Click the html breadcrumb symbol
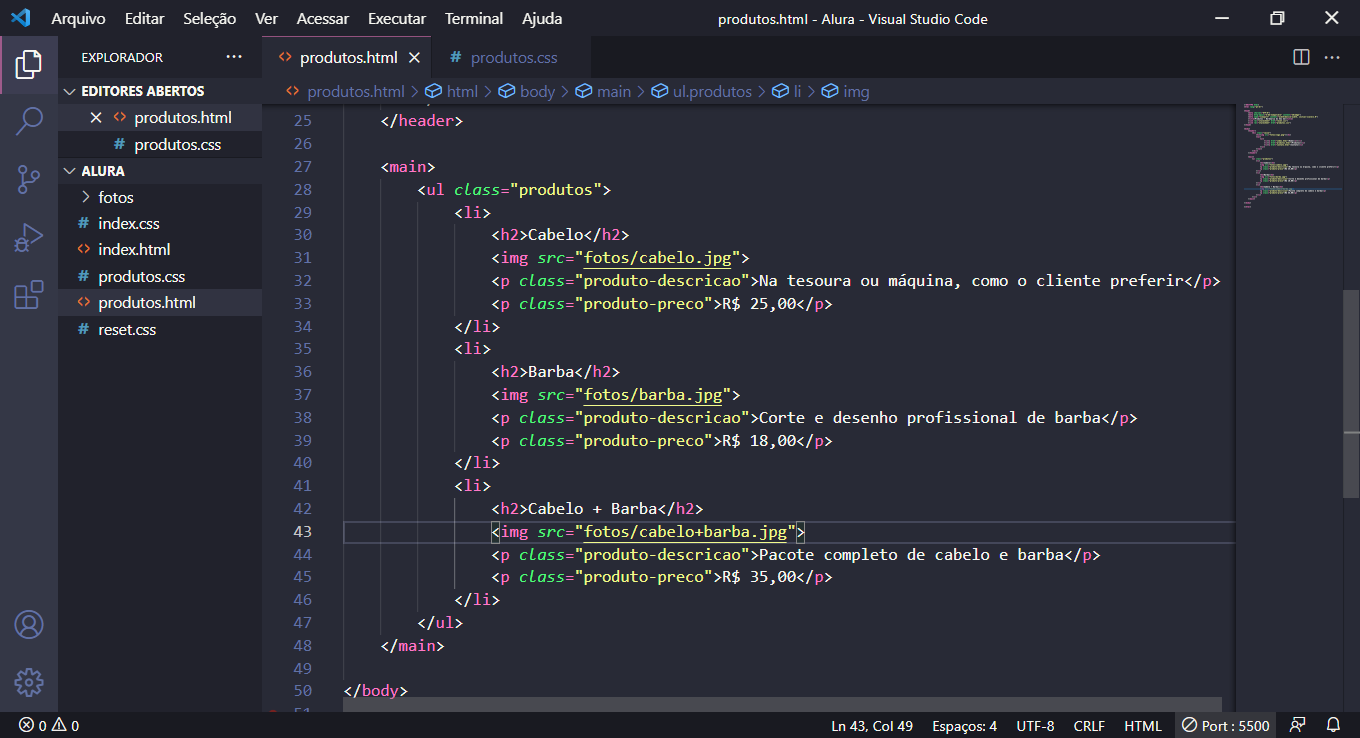Image resolution: width=1360 pixels, height=738 pixels. click(452, 91)
